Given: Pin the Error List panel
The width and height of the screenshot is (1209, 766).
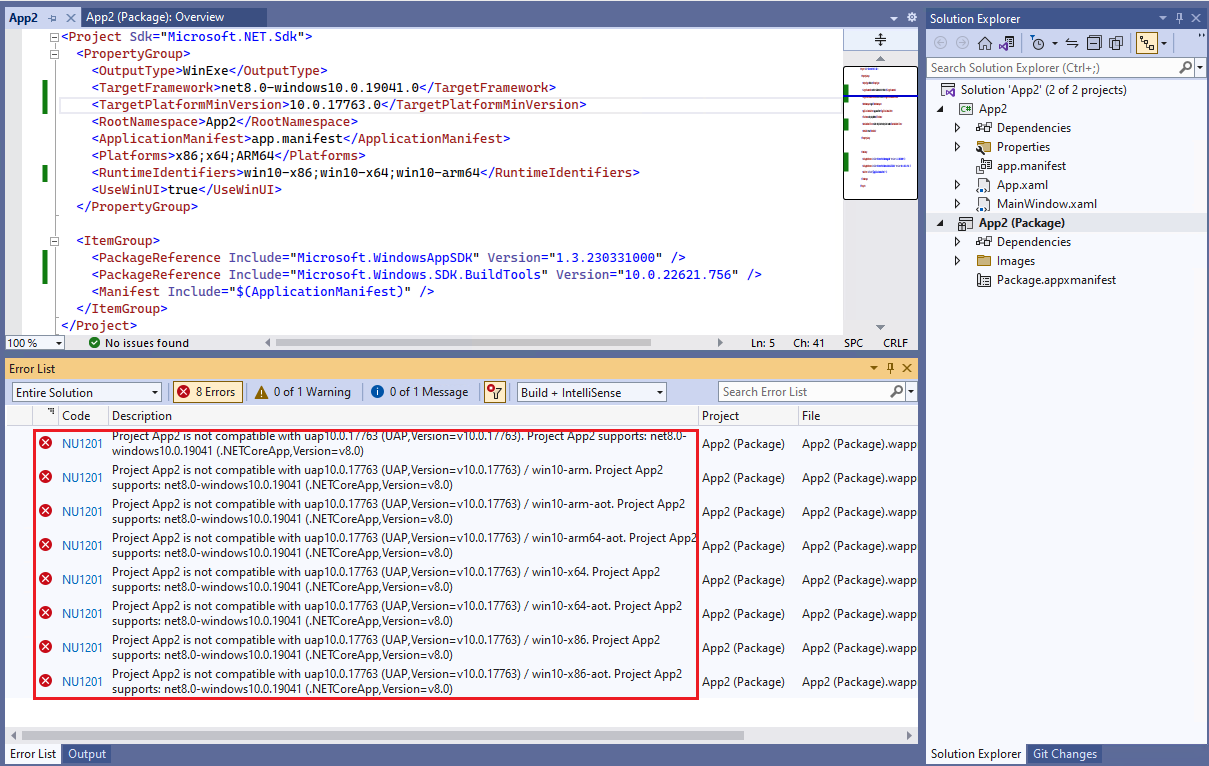Looking at the screenshot, I should 890,368.
